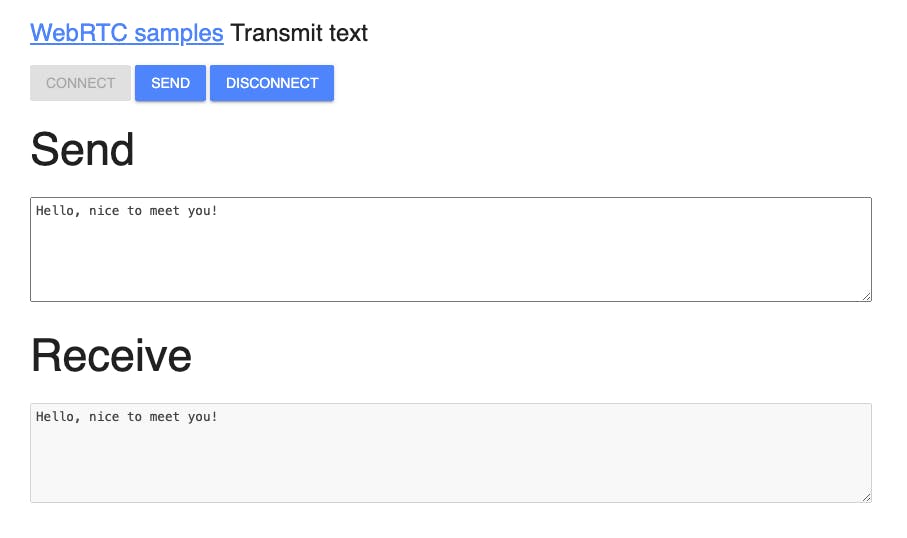Click the word meet in Receive box
Screen dimensions: 907x538
tap(165, 416)
